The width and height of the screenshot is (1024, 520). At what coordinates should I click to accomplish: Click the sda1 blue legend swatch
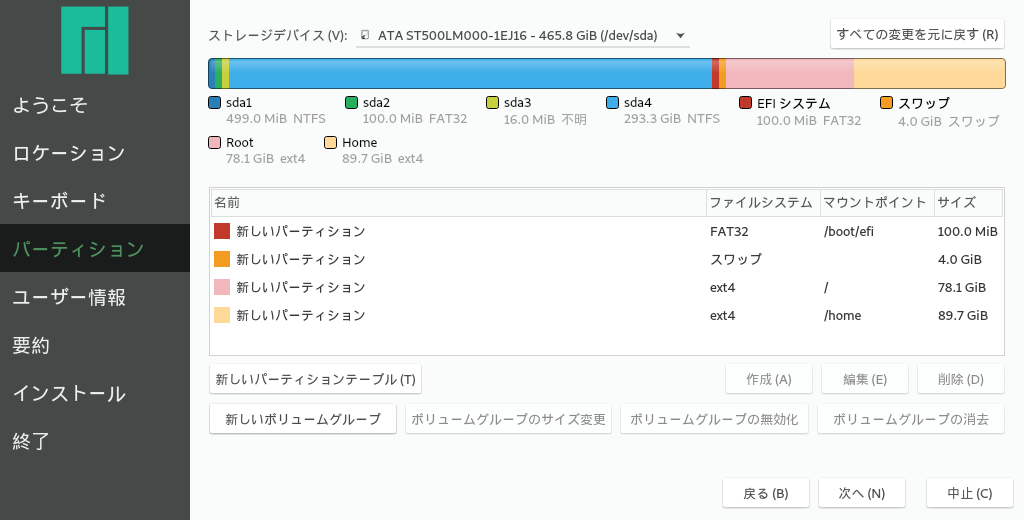coord(214,103)
